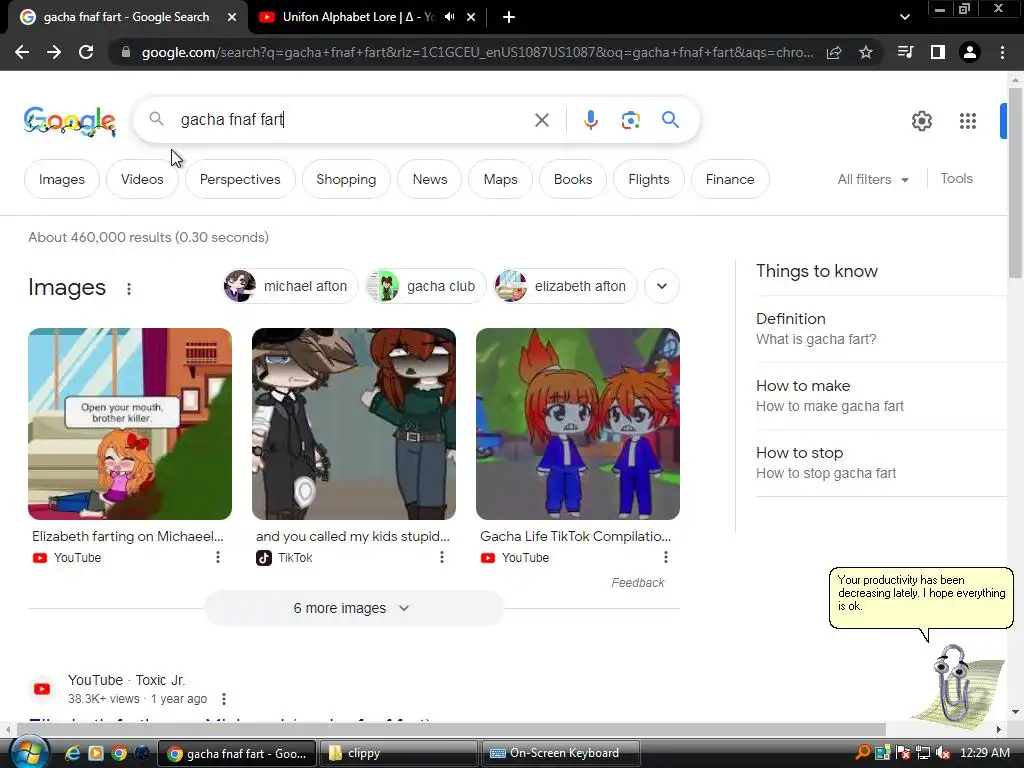Open the search tabs dropdown chevron
The height and width of the screenshot is (768, 1024).
coord(904,17)
